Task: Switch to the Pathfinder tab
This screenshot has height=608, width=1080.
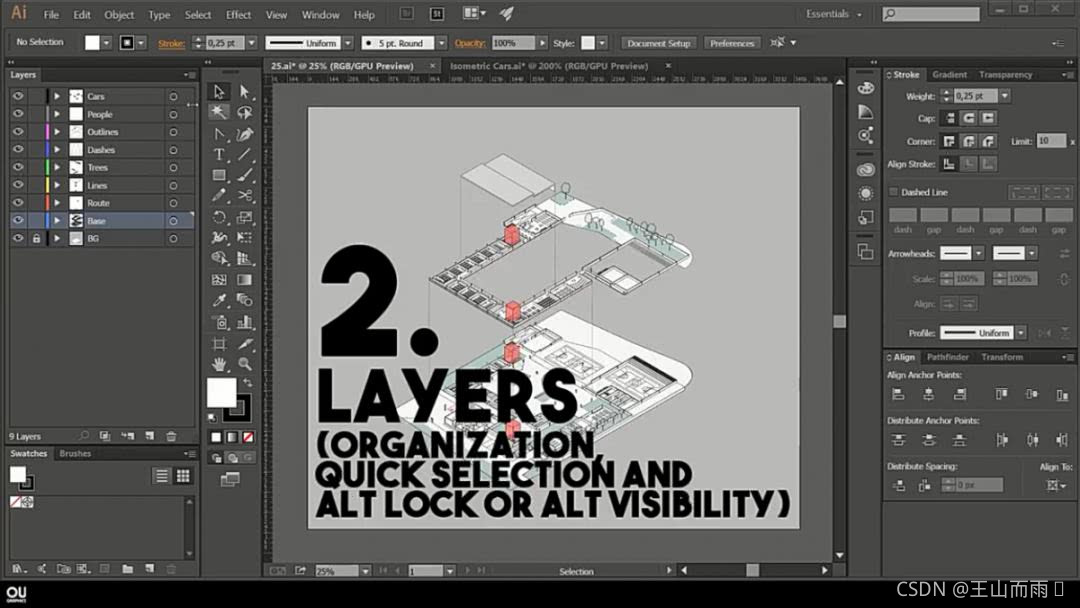Action: [948, 357]
